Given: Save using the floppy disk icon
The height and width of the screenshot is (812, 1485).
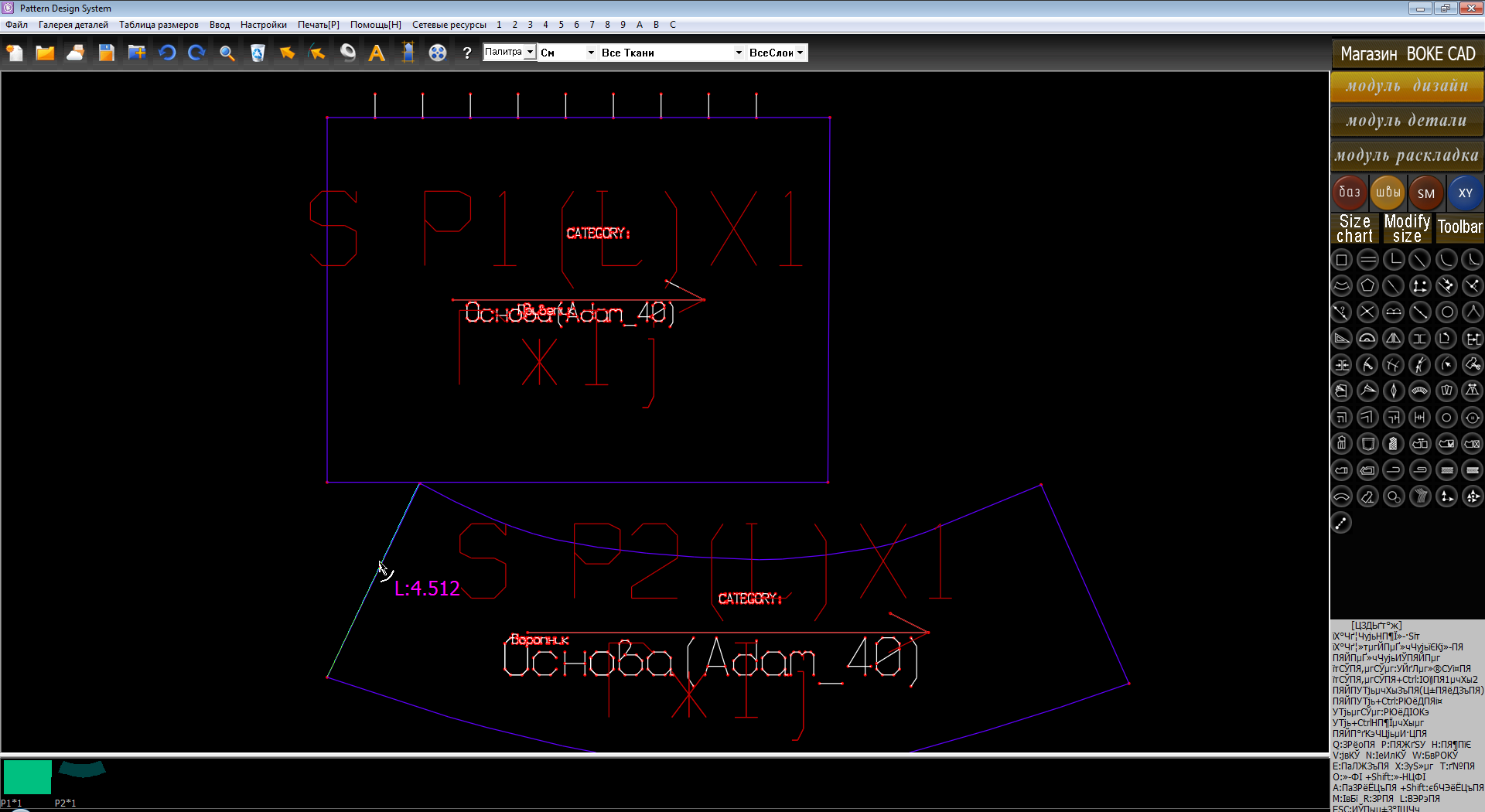Looking at the screenshot, I should (x=106, y=53).
